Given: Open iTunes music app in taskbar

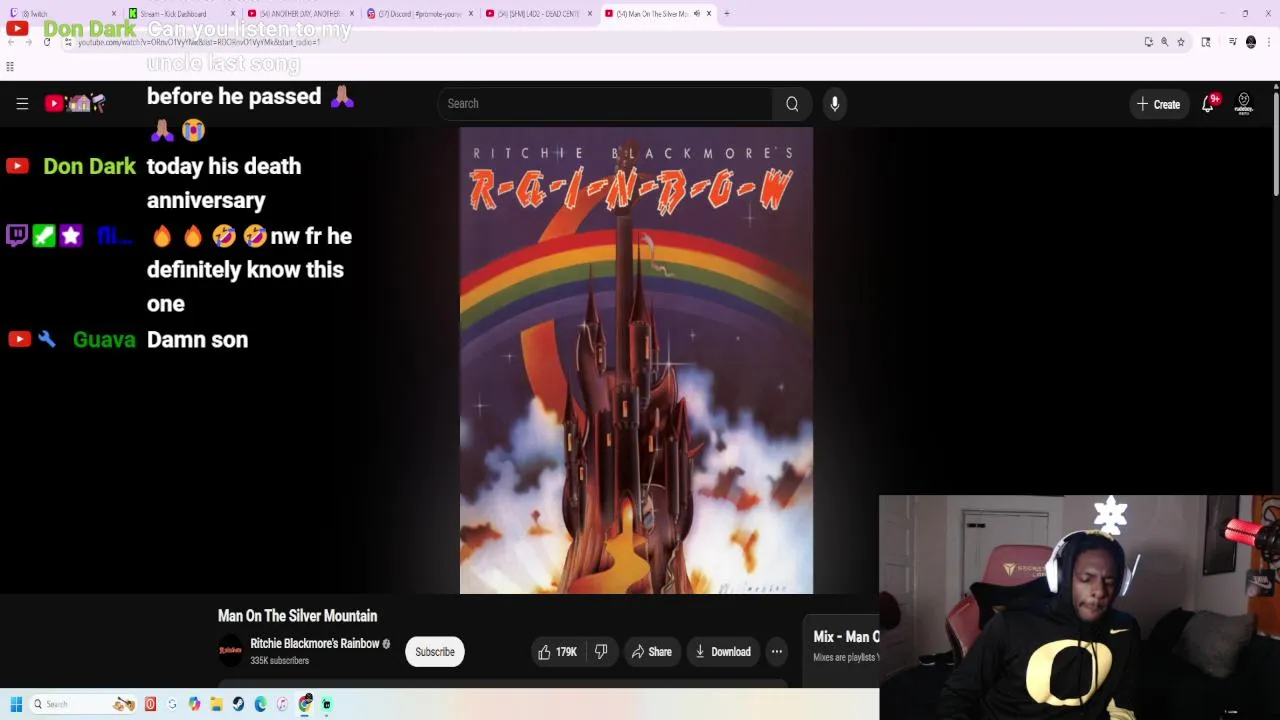Looking at the screenshot, I should coord(282,704).
